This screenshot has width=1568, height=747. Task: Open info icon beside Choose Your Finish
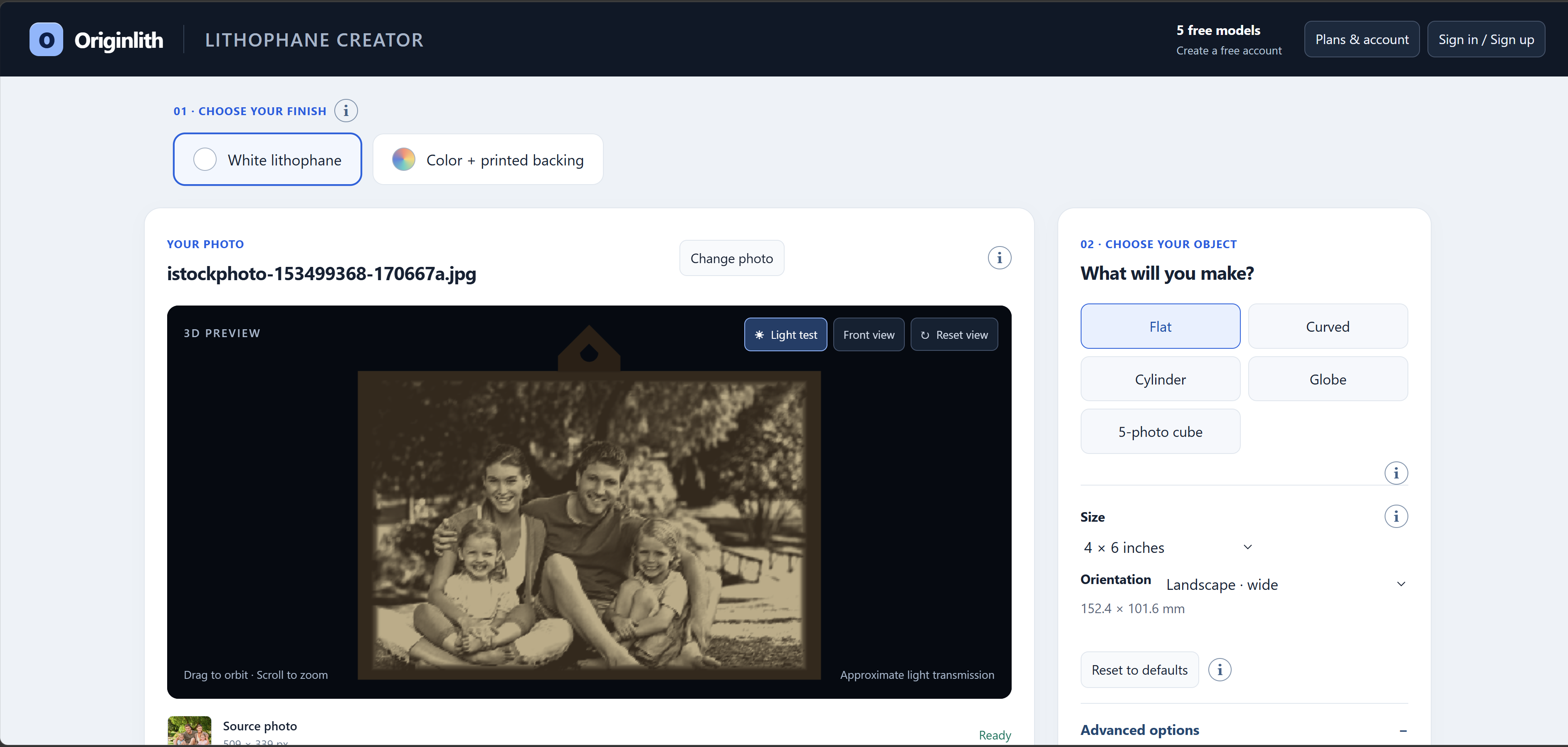tap(346, 111)
